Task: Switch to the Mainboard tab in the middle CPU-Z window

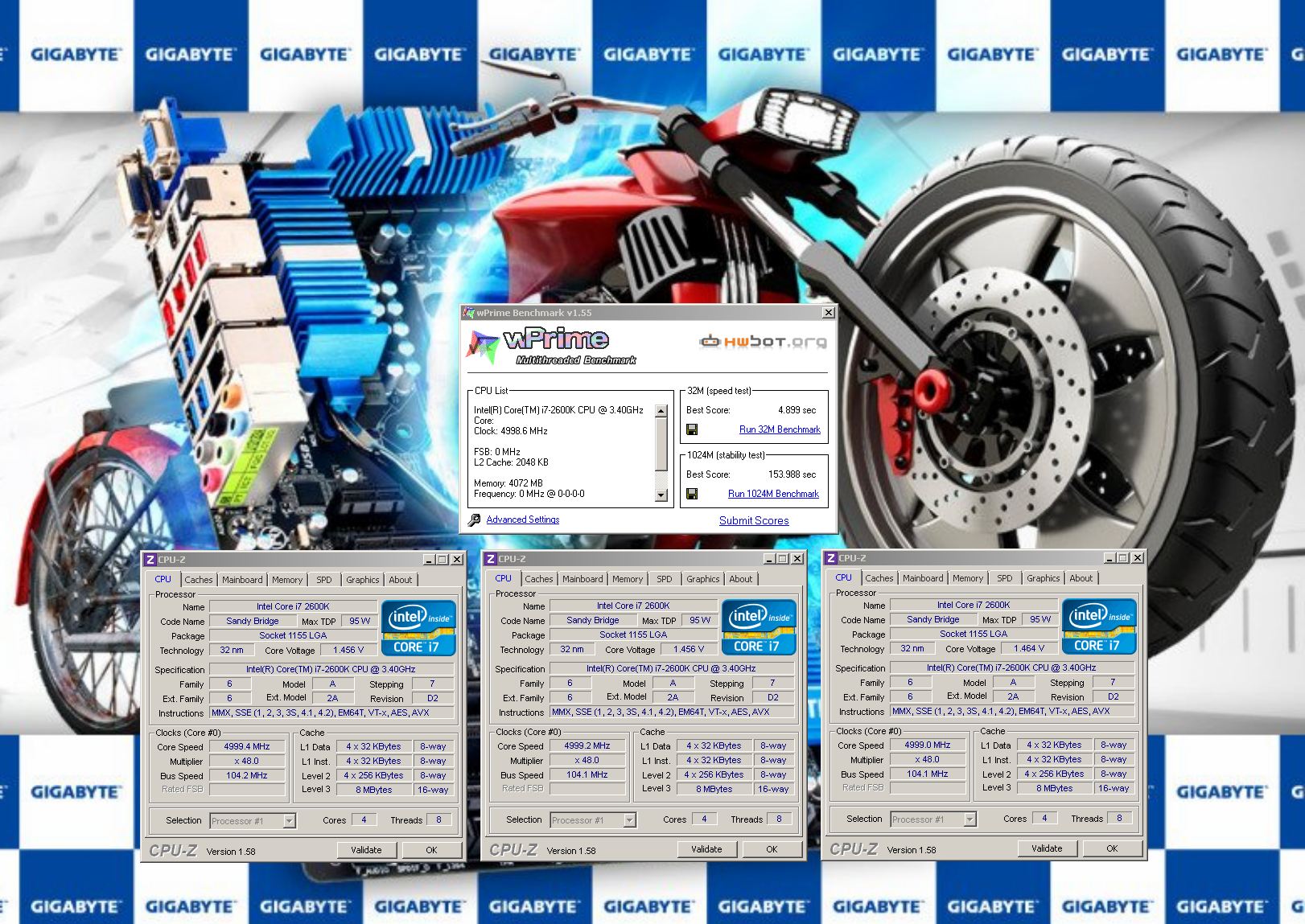Action: coord(583,579)
